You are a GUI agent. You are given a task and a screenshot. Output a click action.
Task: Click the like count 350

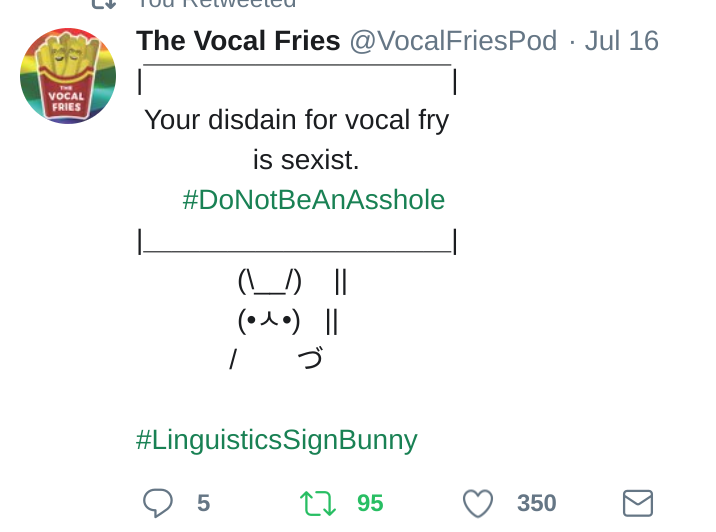(x=536, y=503)
